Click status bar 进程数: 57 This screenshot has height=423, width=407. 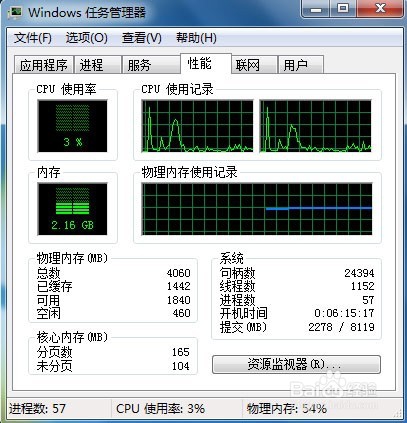(x=37, y=408)
